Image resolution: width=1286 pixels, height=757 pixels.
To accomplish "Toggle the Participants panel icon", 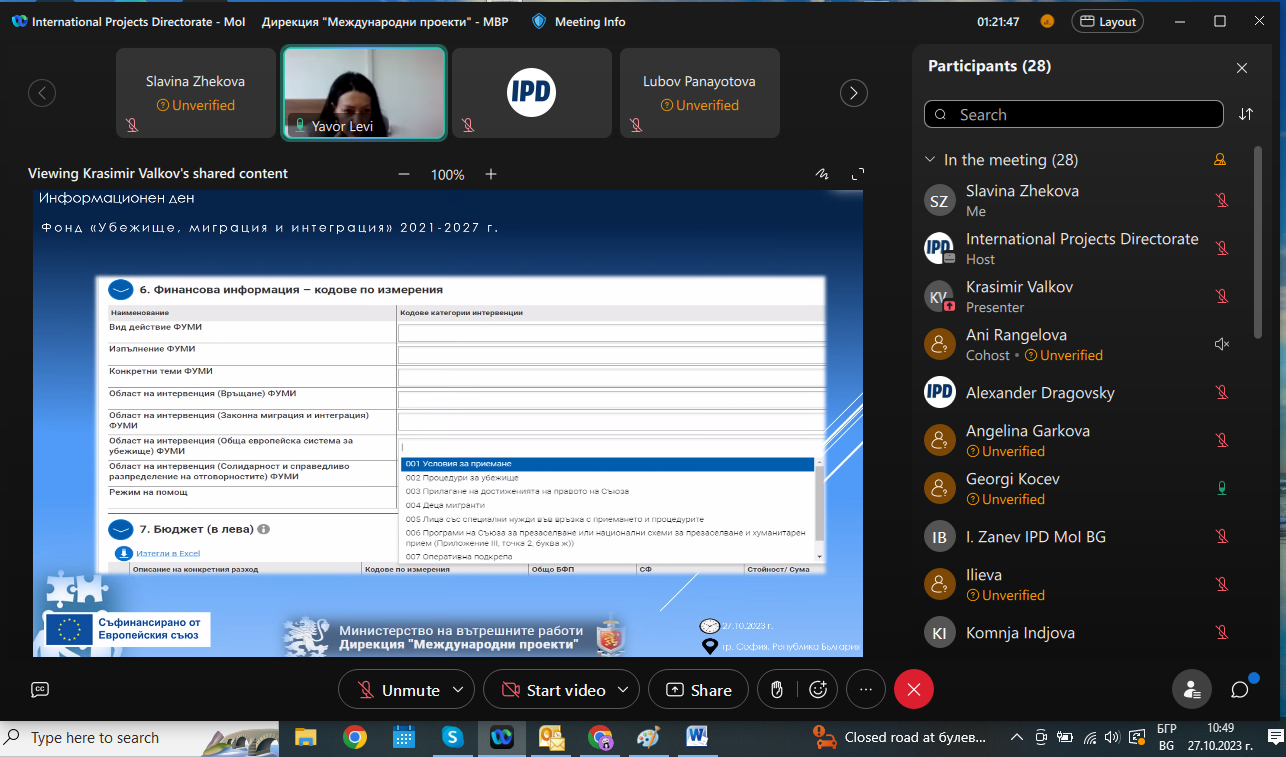I will 1192,689.
